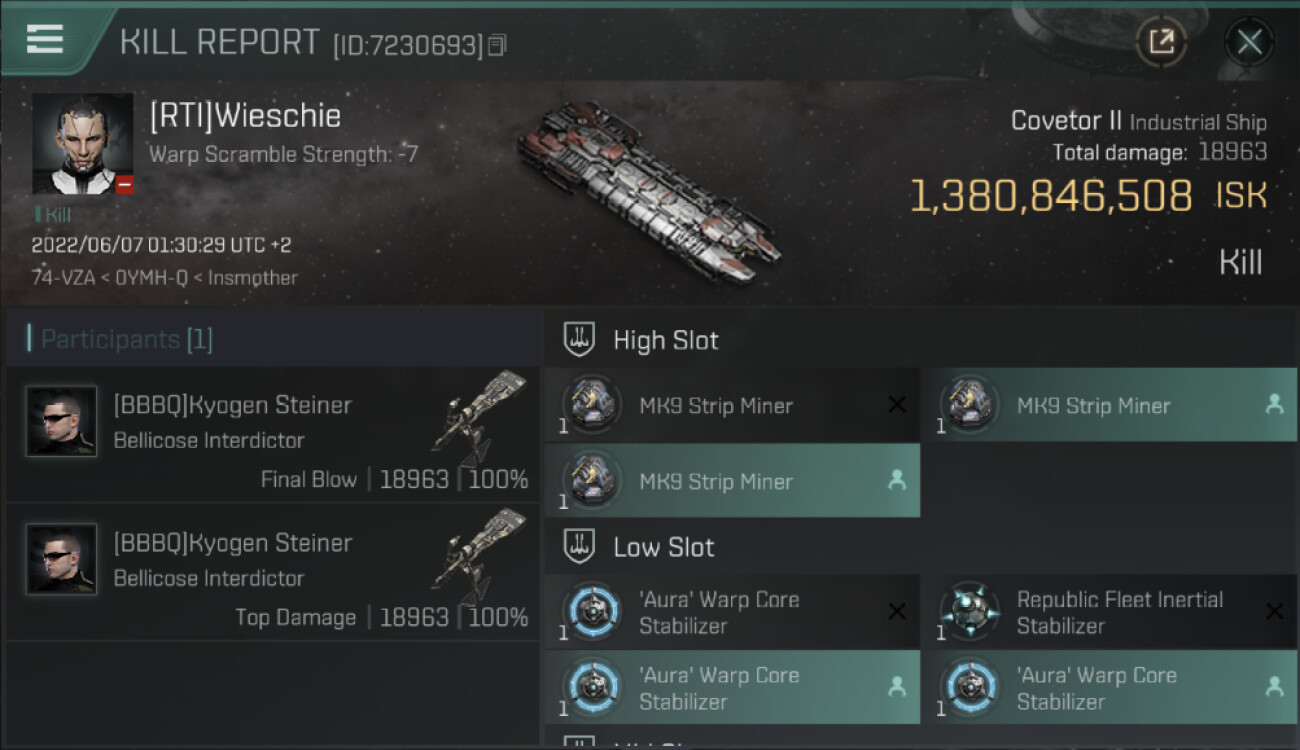Close the kill report window
This screenshot has height=750, width=1300.
[1249, 42]
